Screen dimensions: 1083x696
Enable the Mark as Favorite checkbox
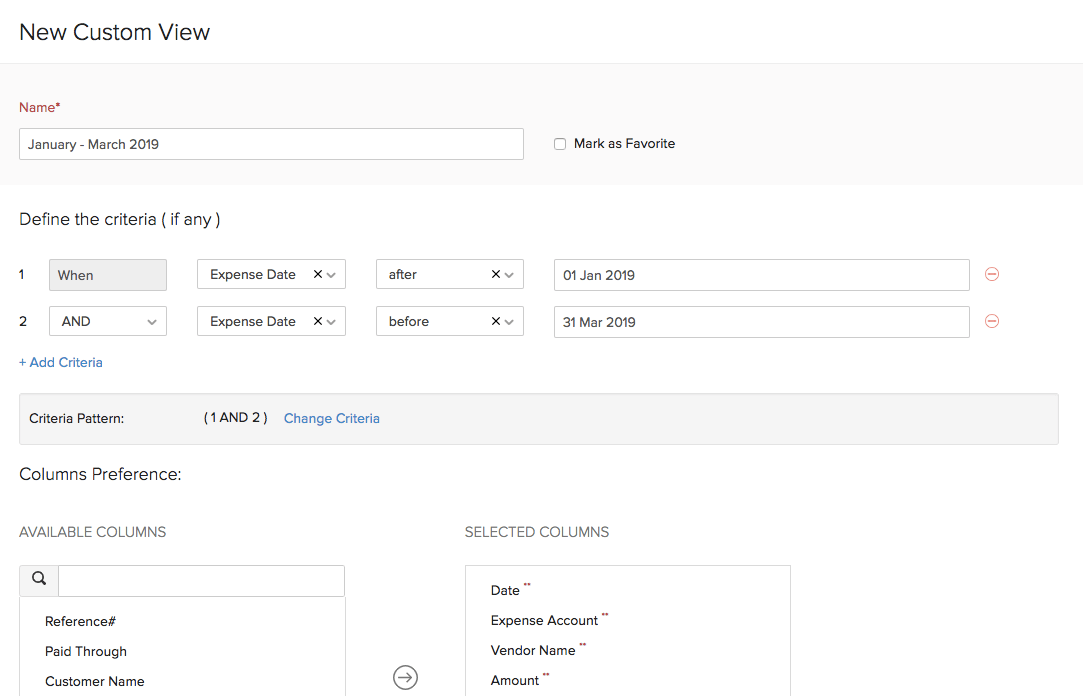coord(559,143)
